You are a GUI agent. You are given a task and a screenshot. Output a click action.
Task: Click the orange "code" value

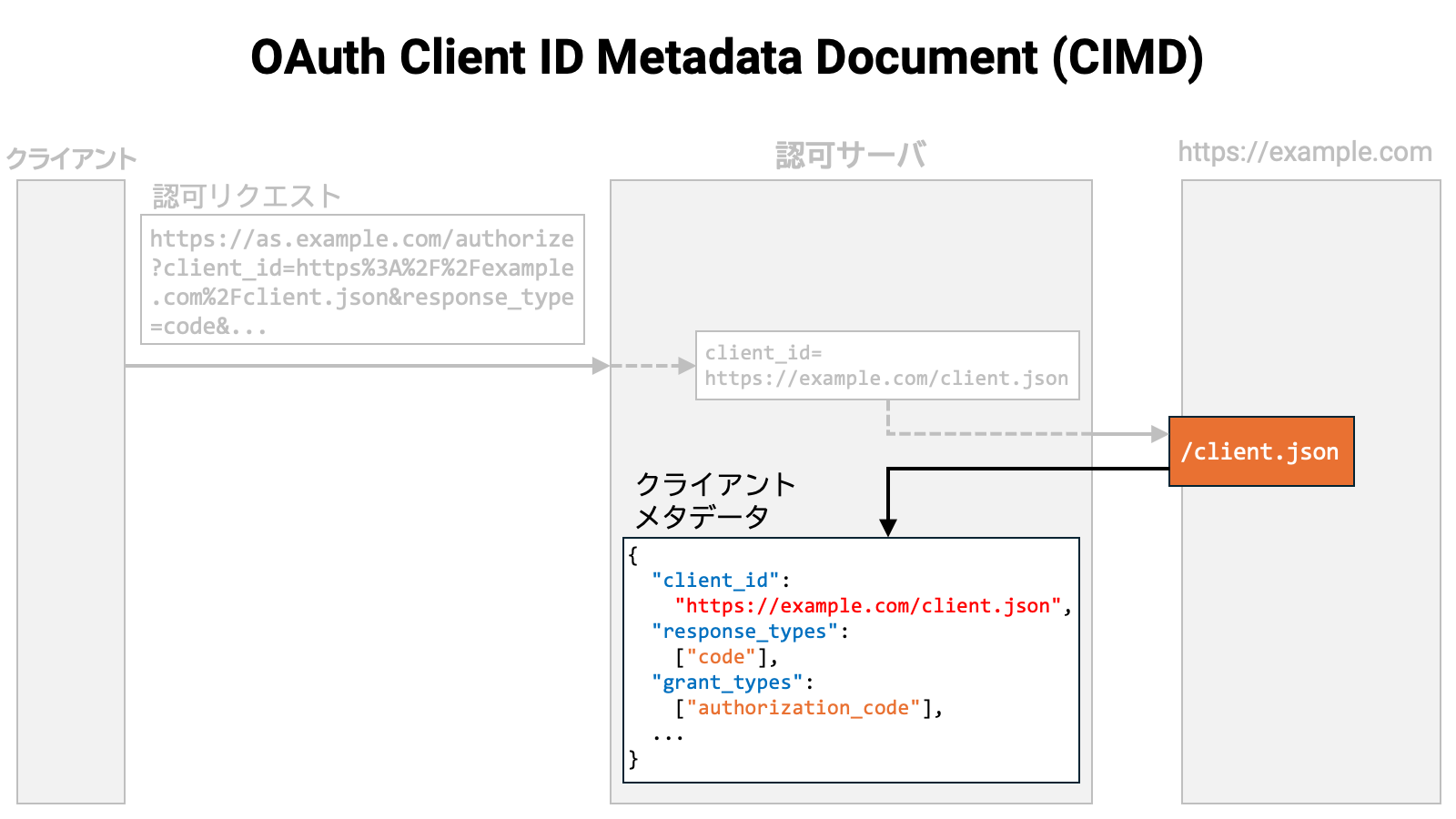point(721,657)
